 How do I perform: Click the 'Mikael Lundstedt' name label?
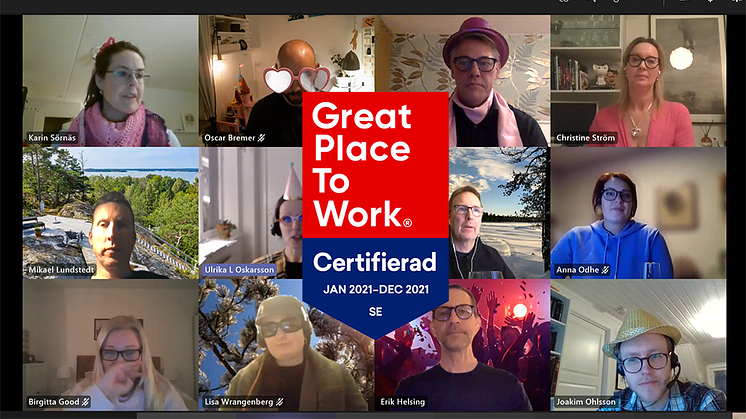(x=61, y=270)
